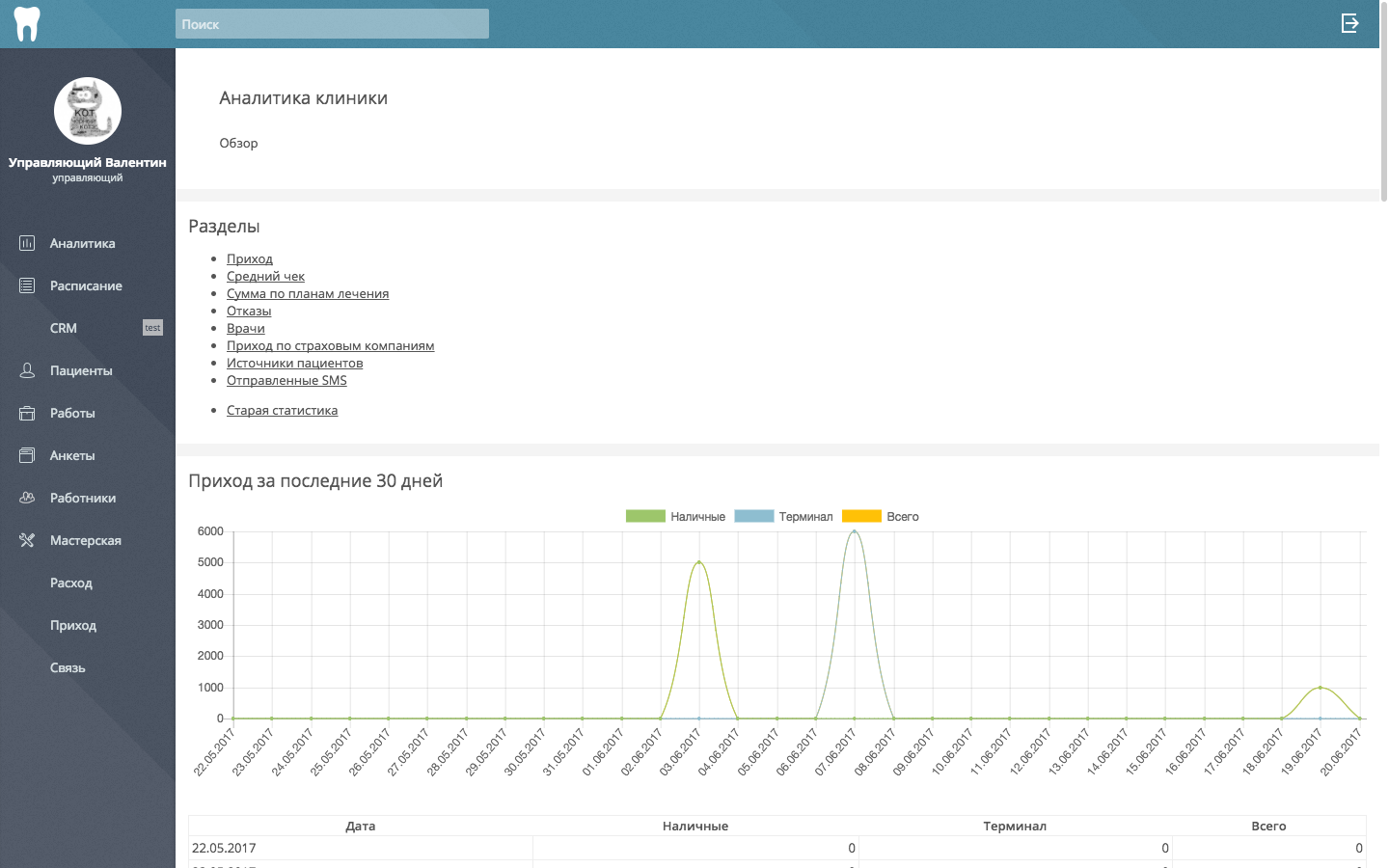Open the CRM menu item
The width and height of the screenshot is (1389, 868).
pos(64,328)
